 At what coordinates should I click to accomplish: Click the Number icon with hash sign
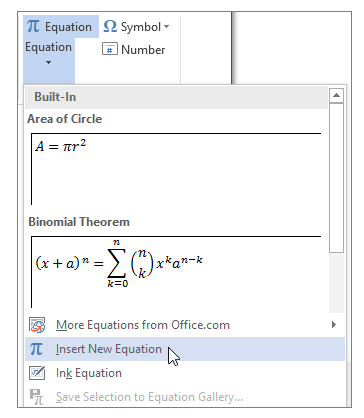tap(110, 49)
